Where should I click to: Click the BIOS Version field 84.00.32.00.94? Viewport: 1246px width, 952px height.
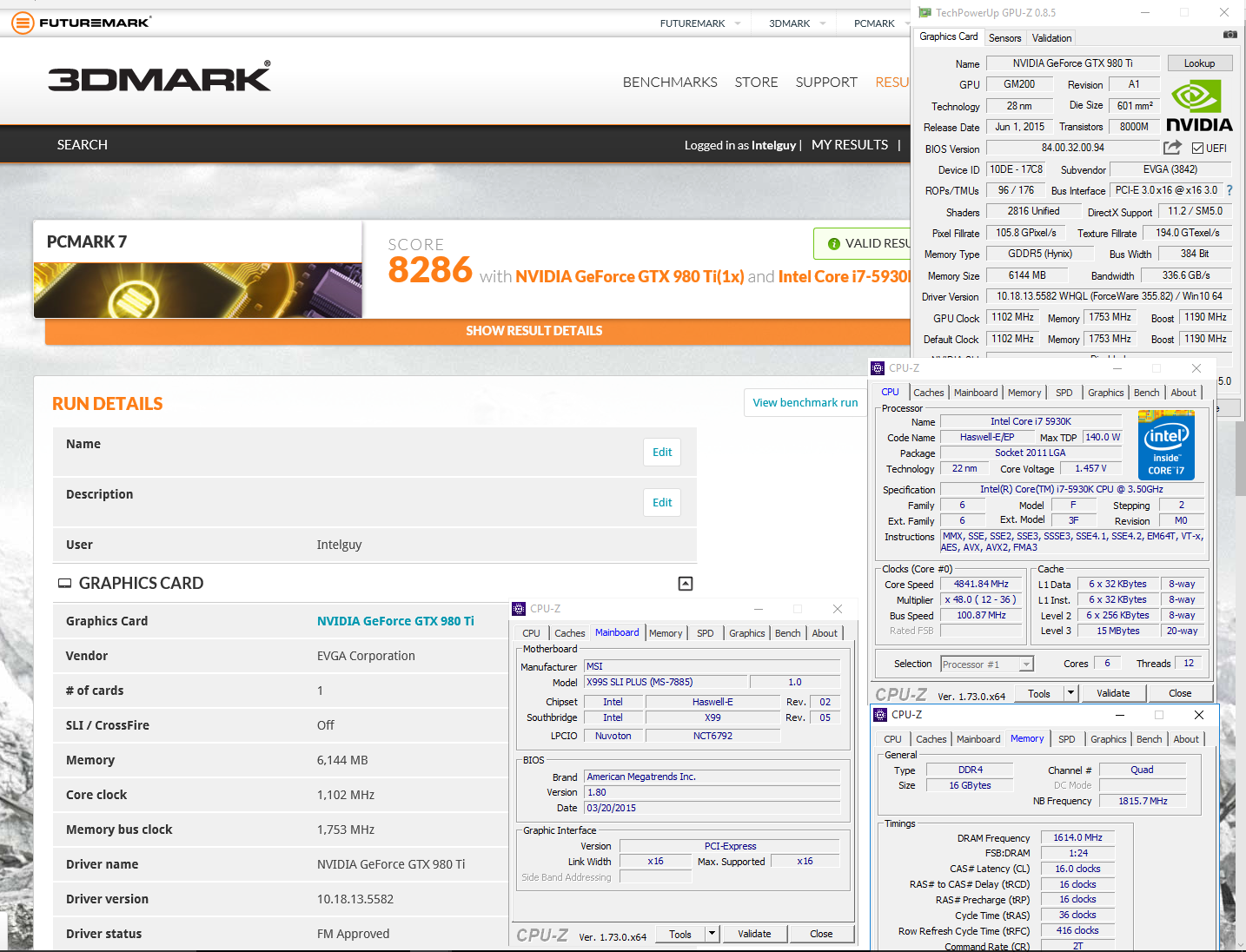1072,149
